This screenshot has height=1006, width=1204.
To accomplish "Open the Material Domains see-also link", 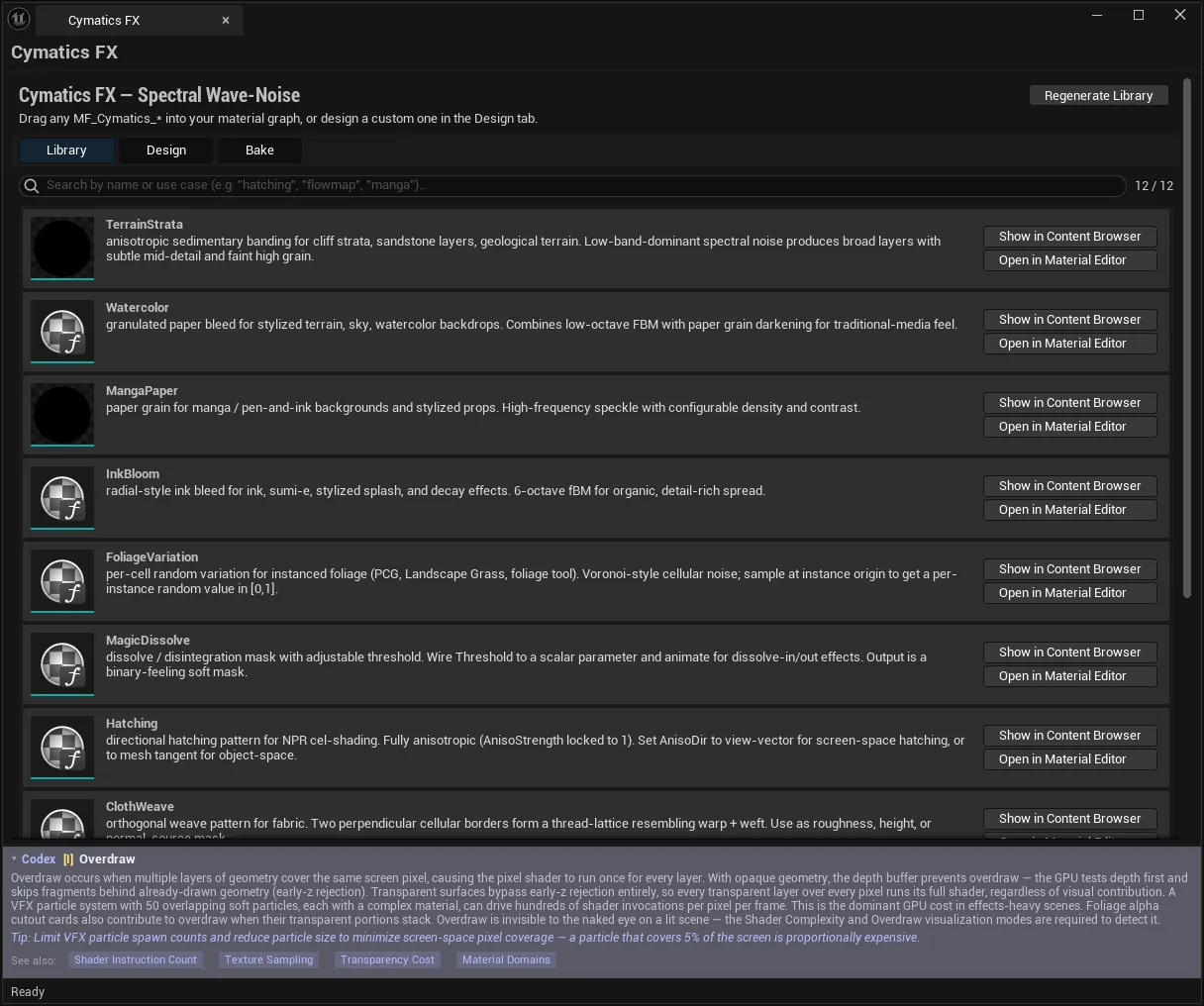I will pyautogui.click(x=506, y=959).
